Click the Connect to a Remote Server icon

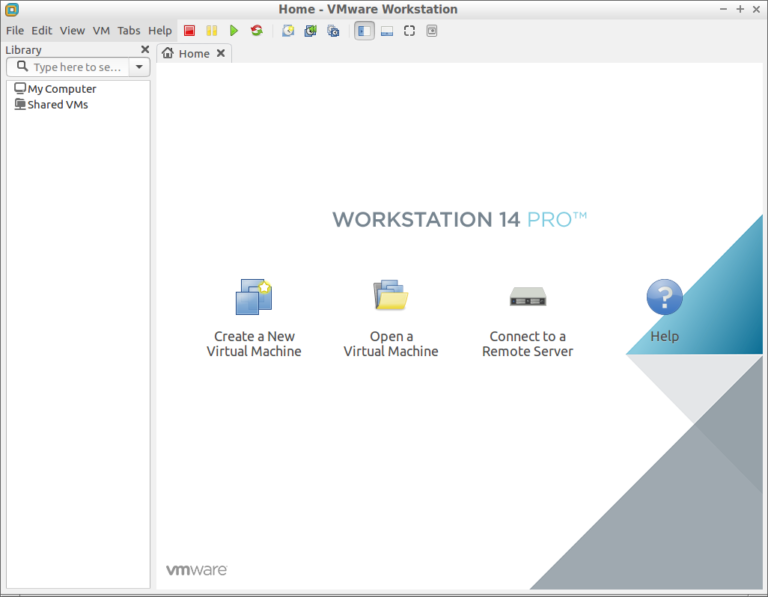[x=528, y=296]
